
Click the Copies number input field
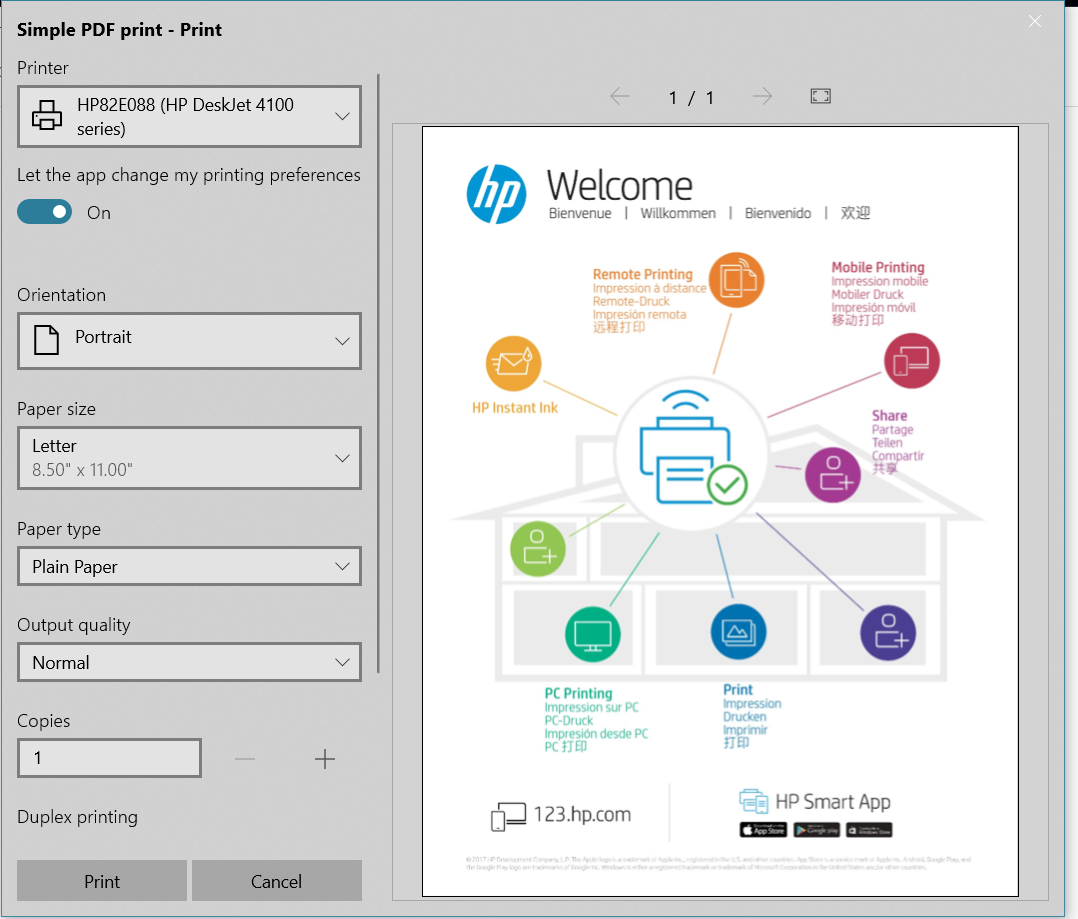[109, 758]
